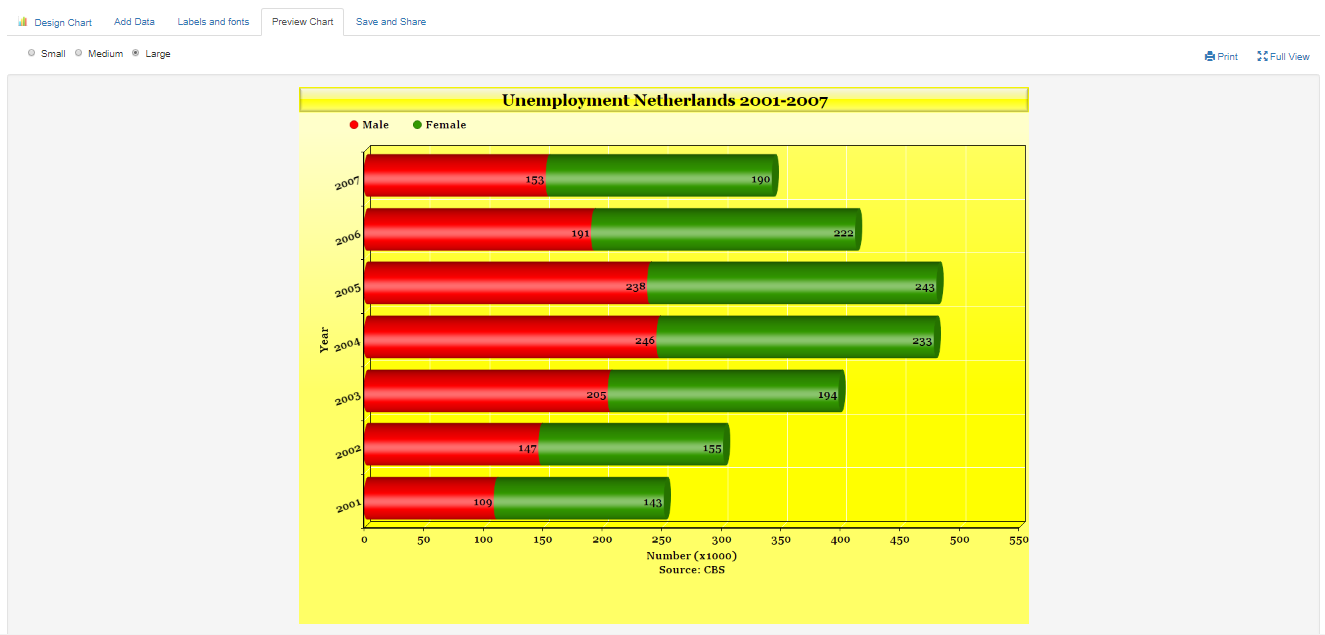Click the 550 value on the x-axis

tap(1019, 540)
